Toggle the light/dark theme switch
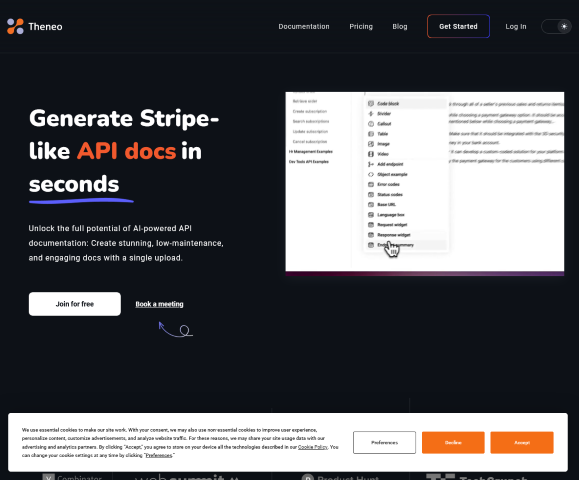The image size is (579, 480). point(556,27)
